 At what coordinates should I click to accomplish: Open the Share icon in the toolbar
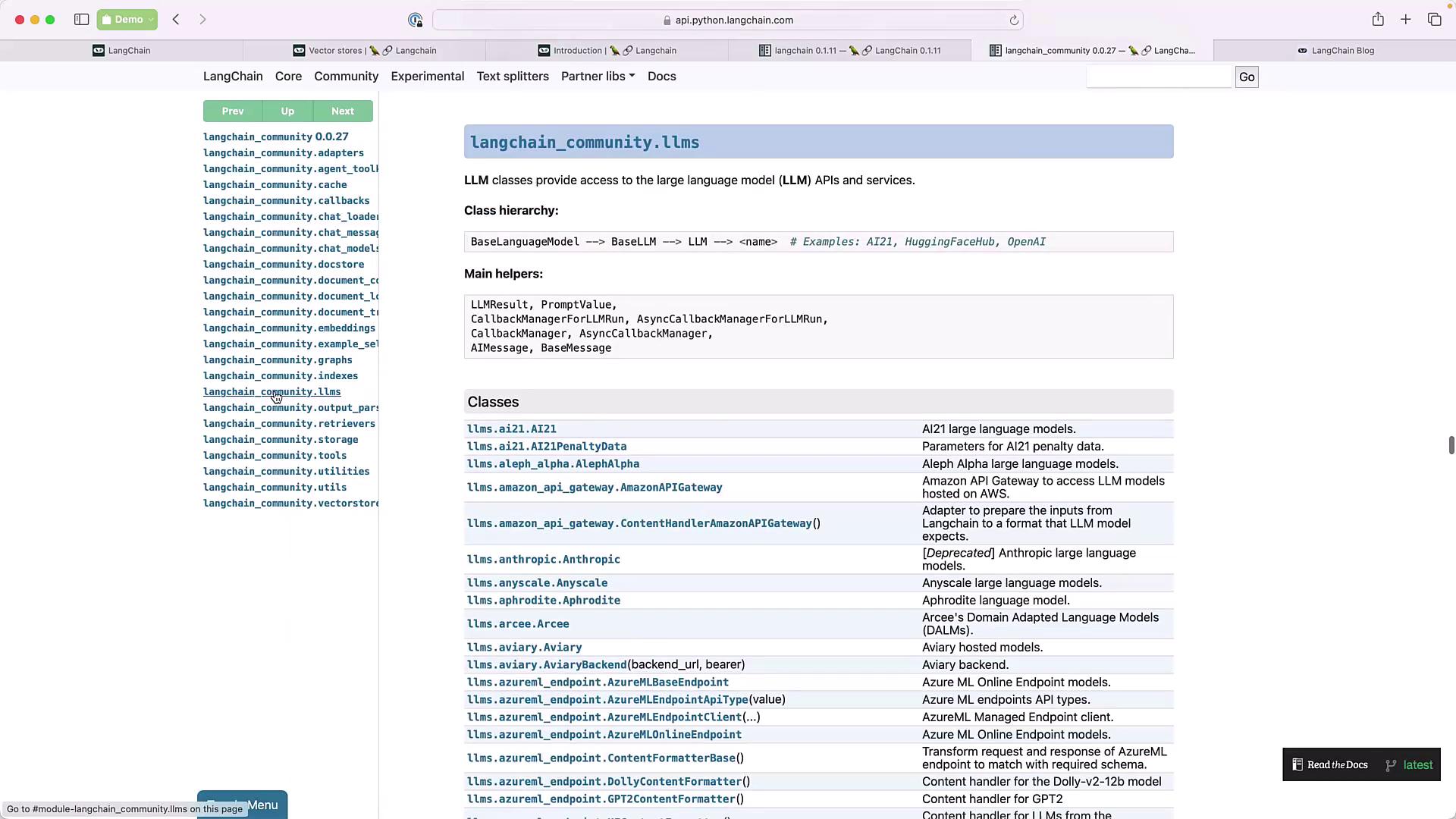pos(1378,20)
